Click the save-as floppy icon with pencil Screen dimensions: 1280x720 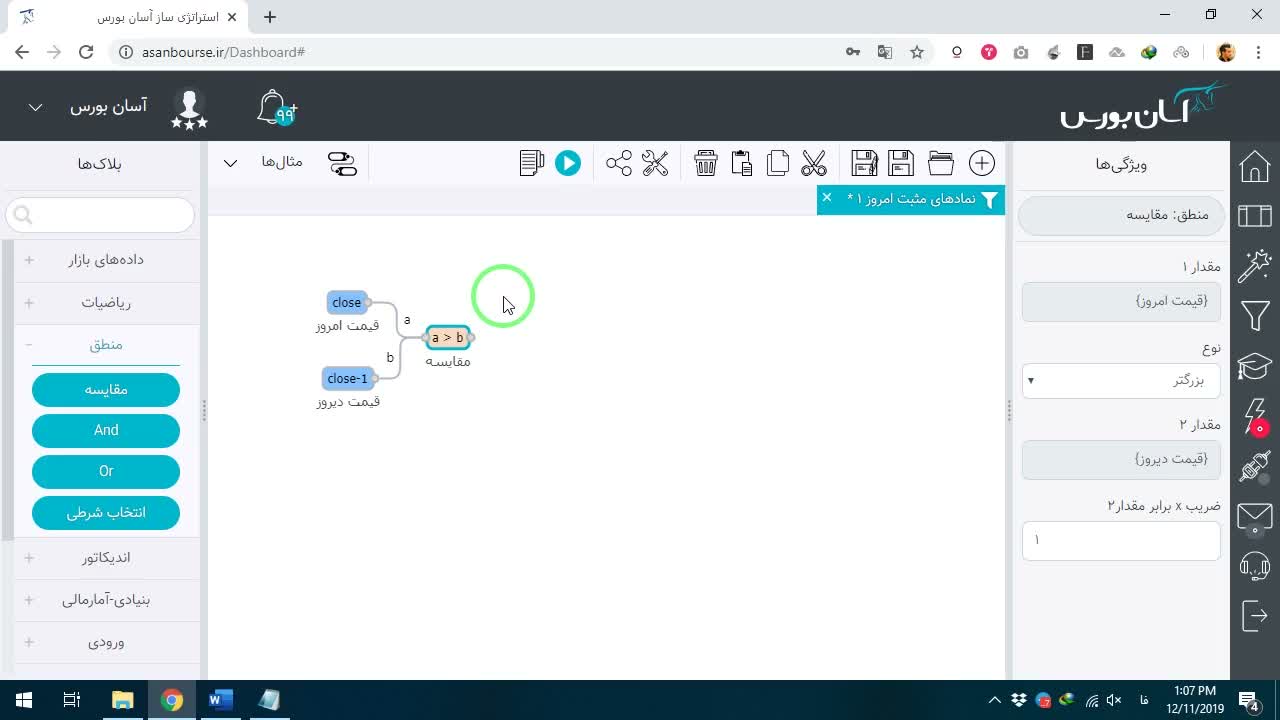(x=864, y=163)
